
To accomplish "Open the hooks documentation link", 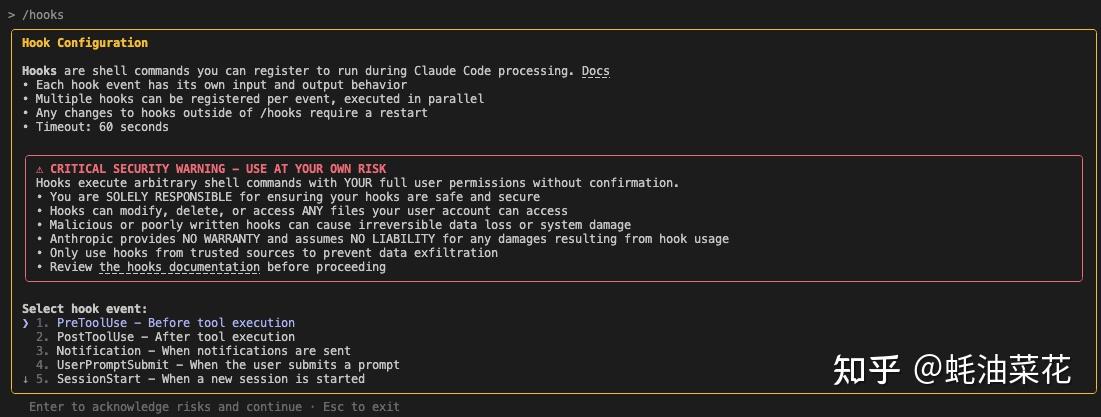I will coord(164,267).
